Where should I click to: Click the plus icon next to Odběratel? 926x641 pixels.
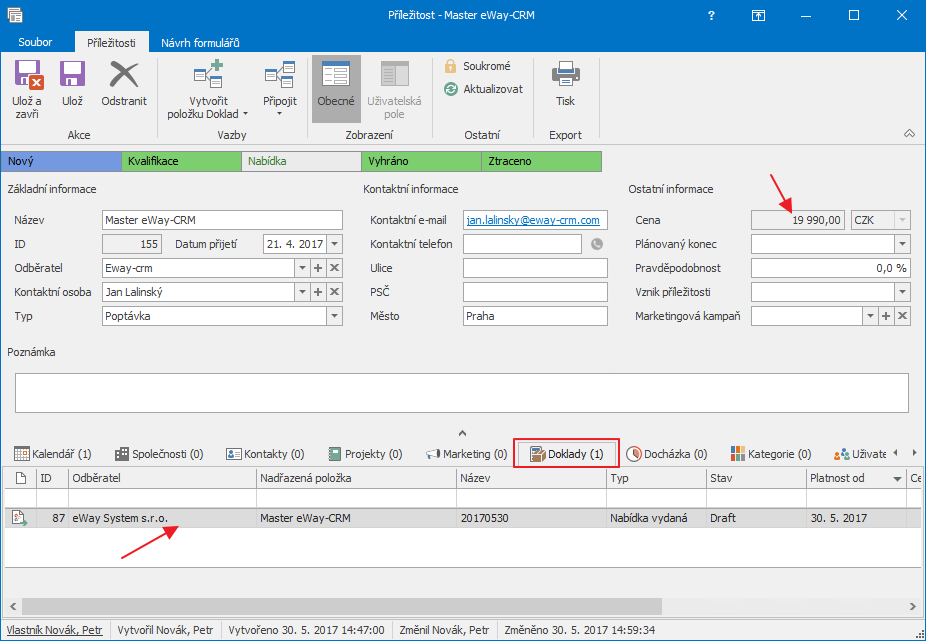tap(318, 268)
